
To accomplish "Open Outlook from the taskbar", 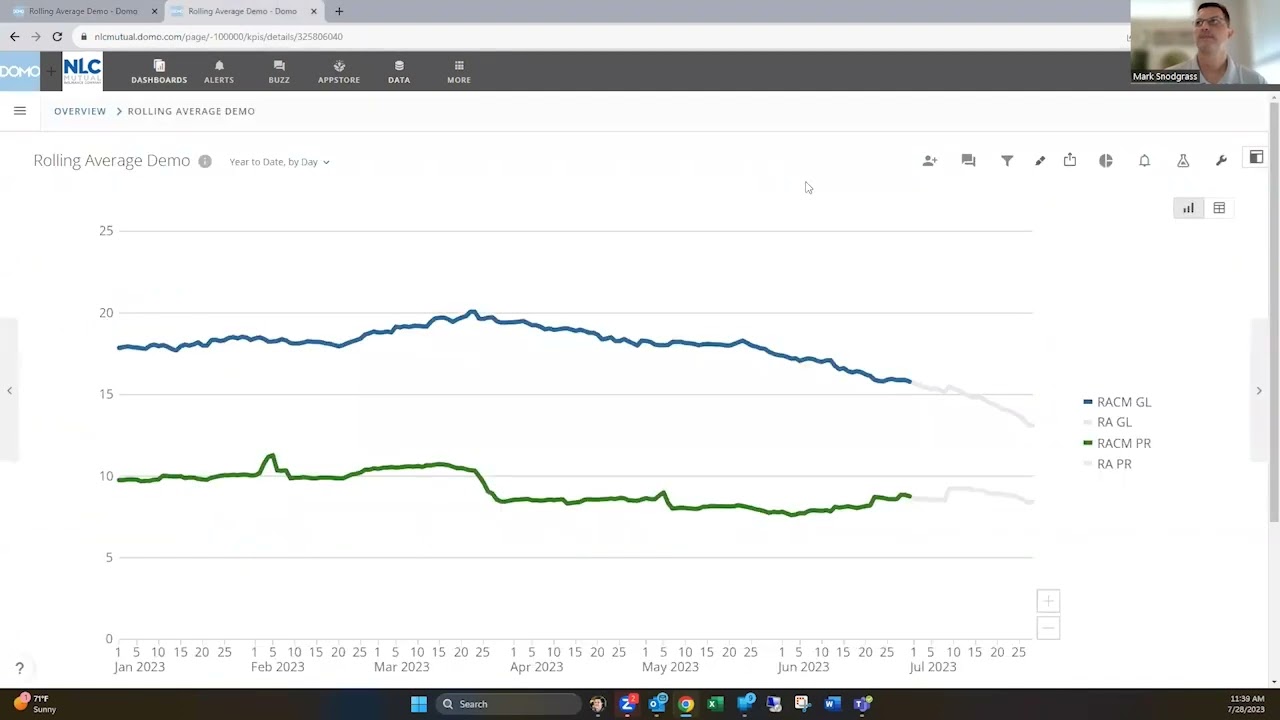I will pos(657,704).
